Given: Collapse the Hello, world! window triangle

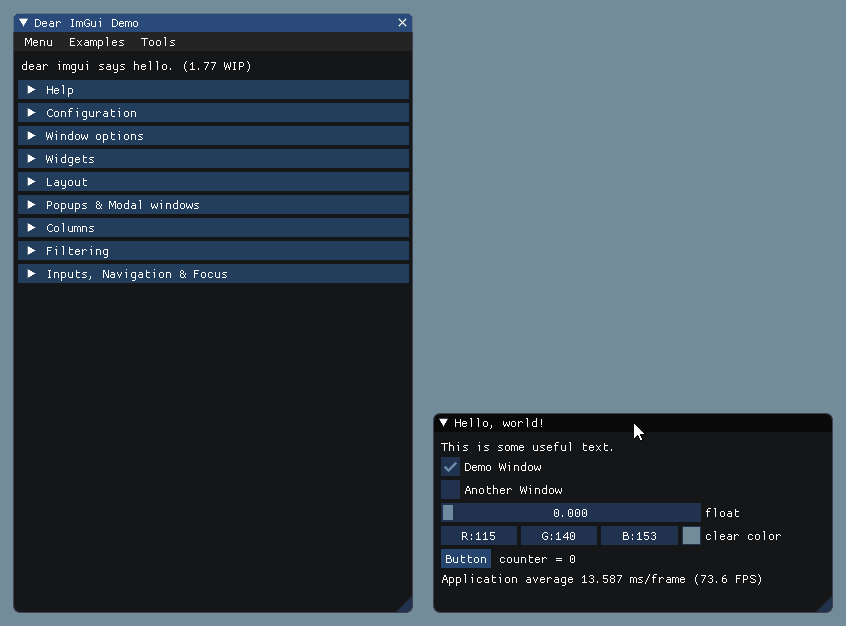Looking at the screenshot, I should pos(443,423).
